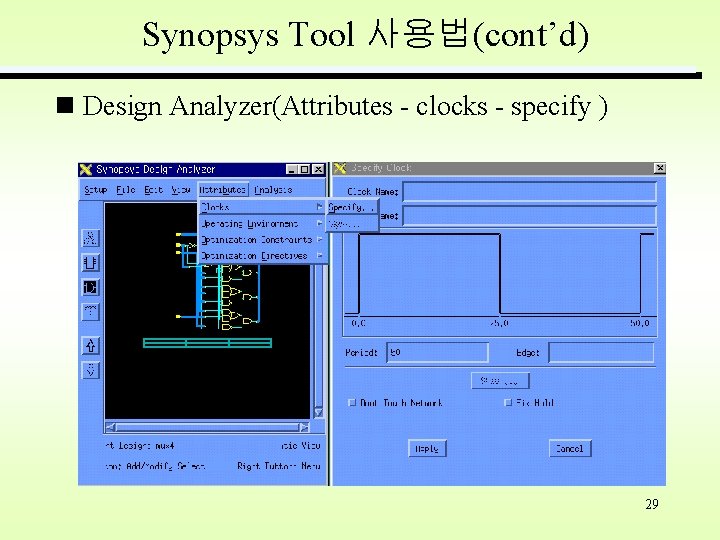Open the View menu
The image size is (720, 540).
(x=181, y=190)
